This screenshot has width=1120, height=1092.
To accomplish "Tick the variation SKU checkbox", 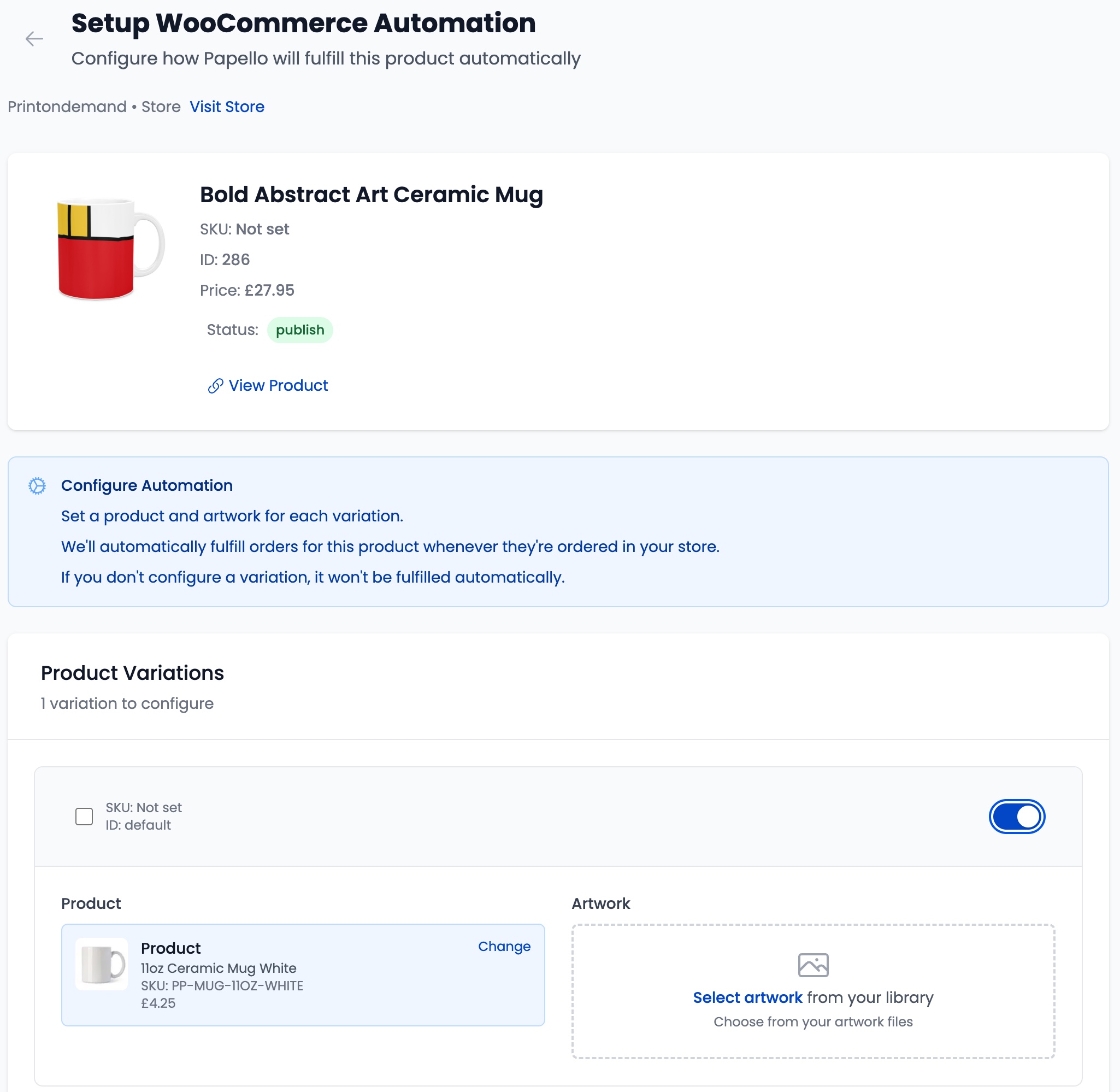I will [84, 816].
